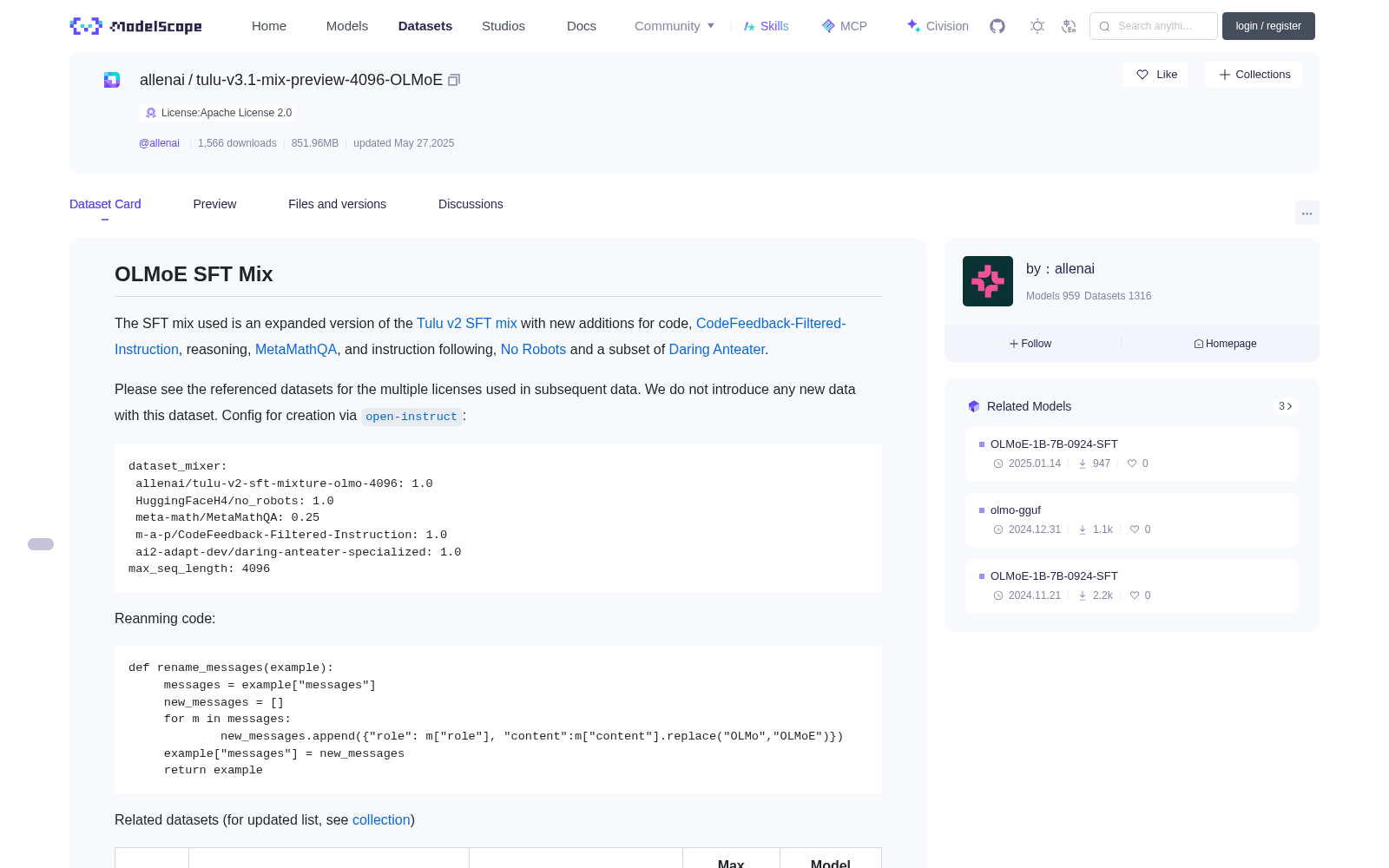Open the Studios section
The image size is (1389, 868).
point(504,26)
